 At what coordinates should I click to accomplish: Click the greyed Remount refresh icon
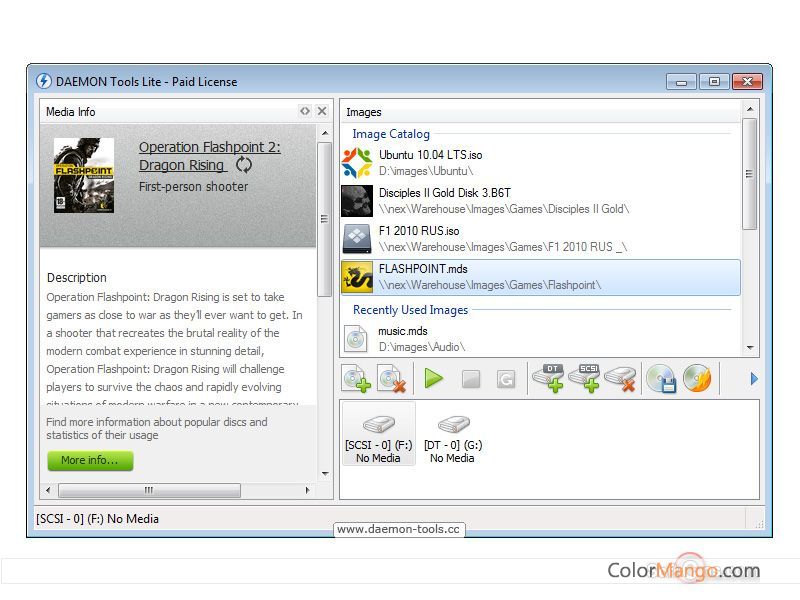tap(506, 379)
